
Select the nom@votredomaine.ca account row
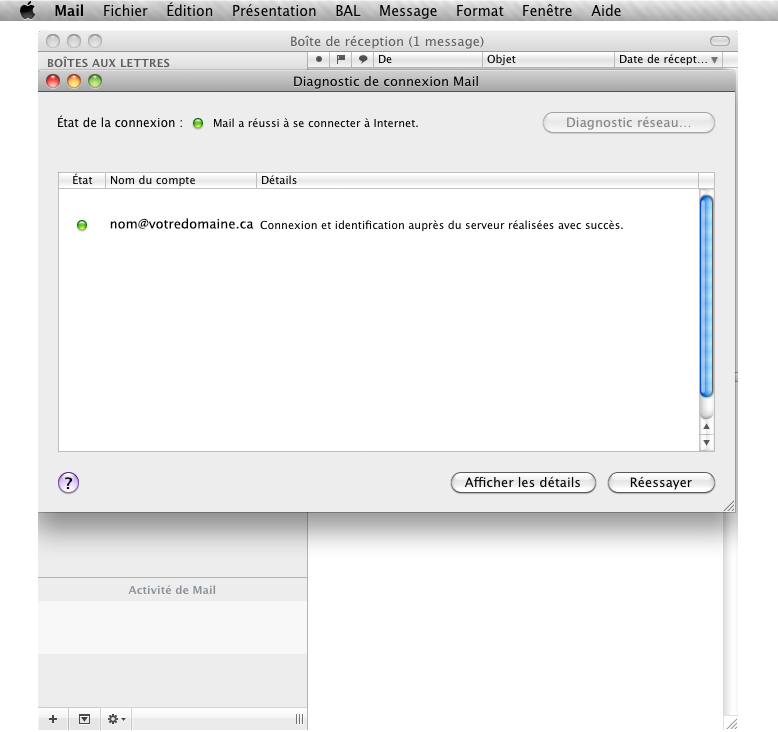379,225
